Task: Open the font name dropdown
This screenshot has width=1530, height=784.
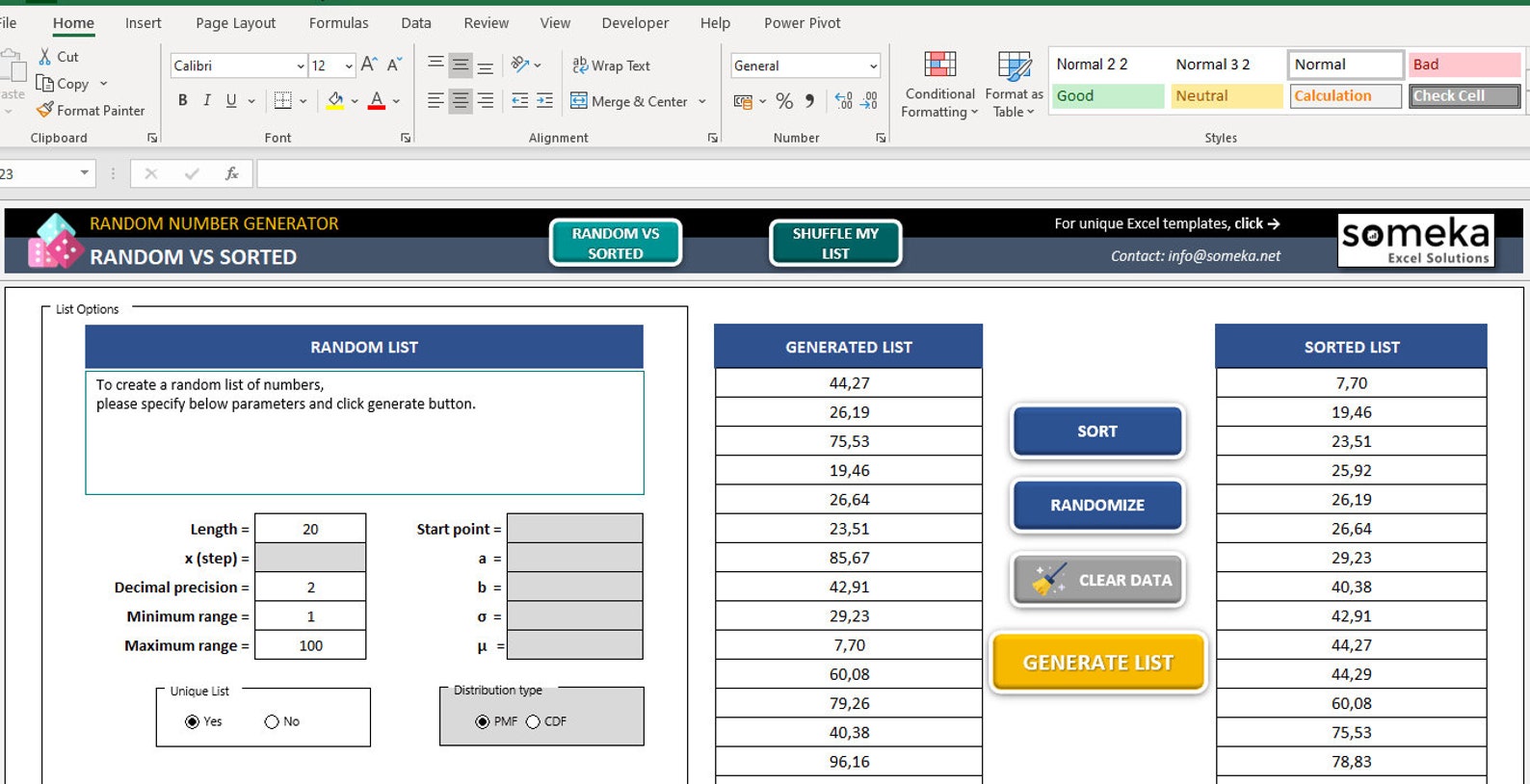Action: (x=300, y=65)
